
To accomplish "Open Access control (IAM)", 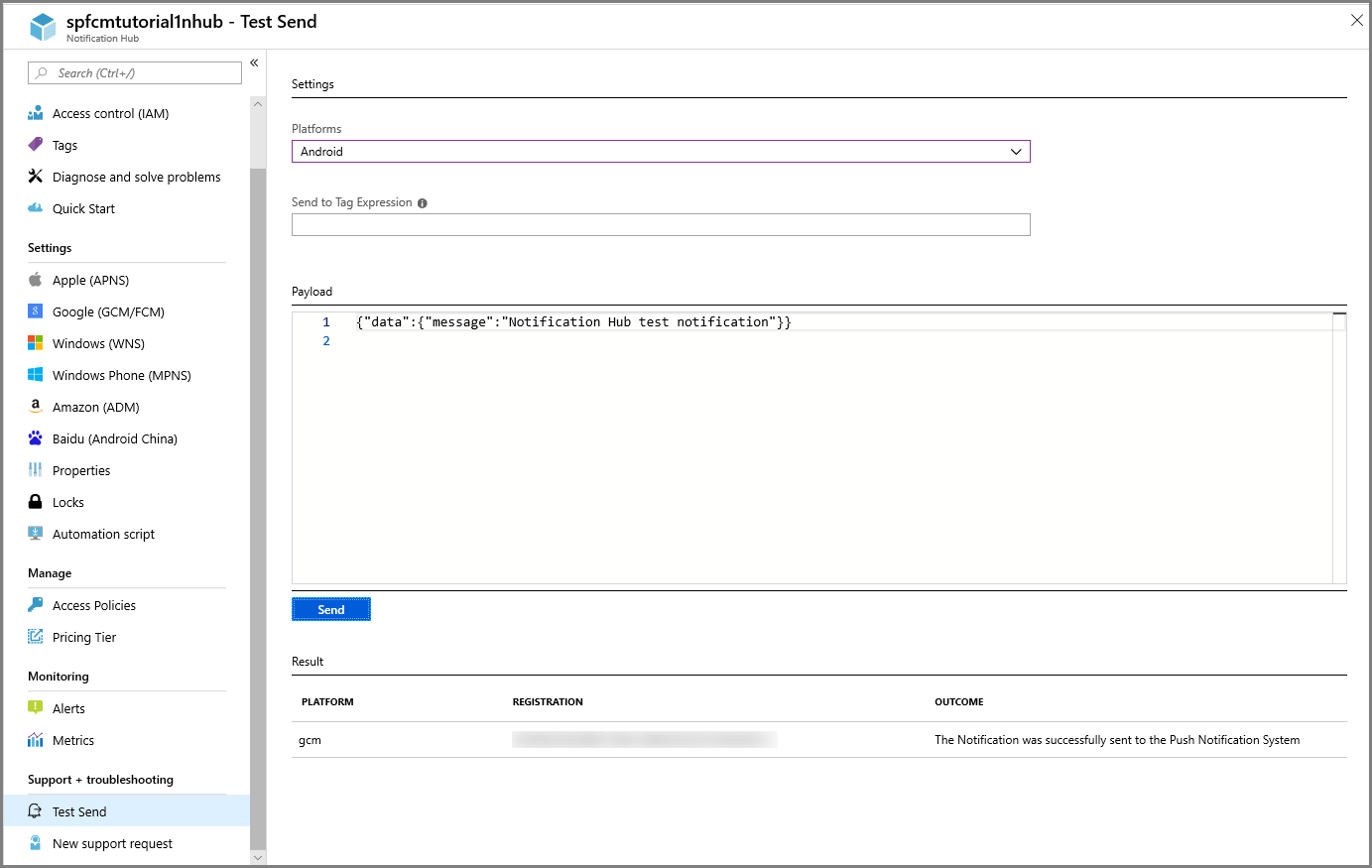I will click(x=110, y=113).
